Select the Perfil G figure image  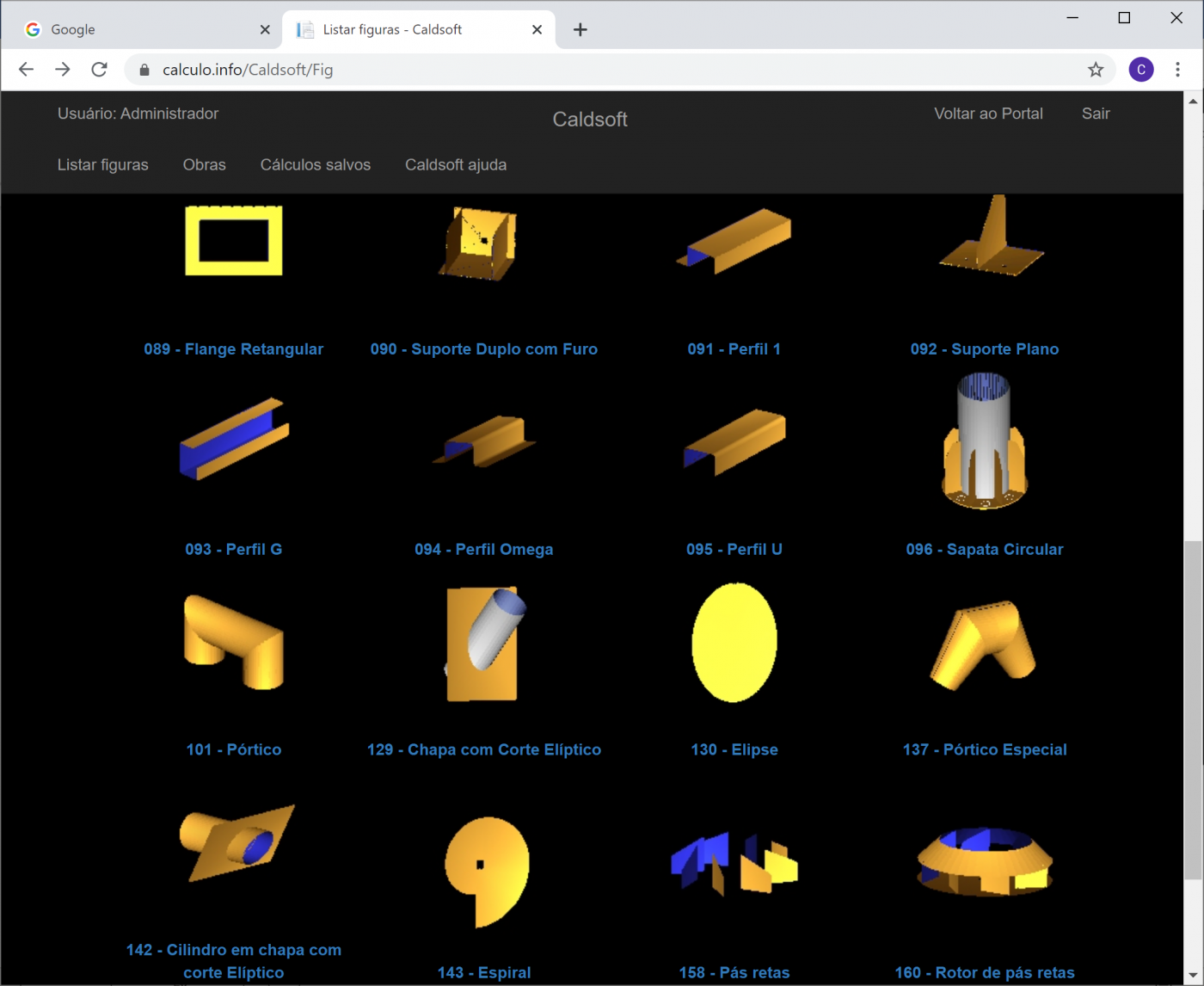click(x=234, y=438)
